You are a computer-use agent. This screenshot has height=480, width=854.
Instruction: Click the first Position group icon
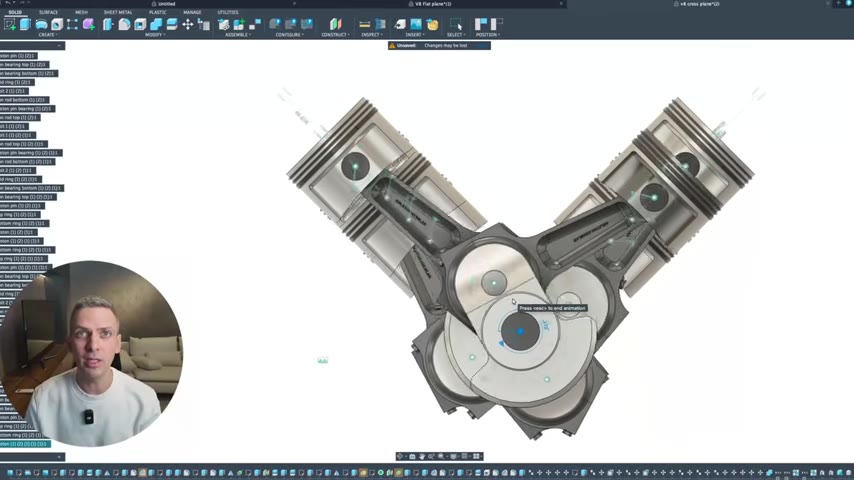point(481,24)
